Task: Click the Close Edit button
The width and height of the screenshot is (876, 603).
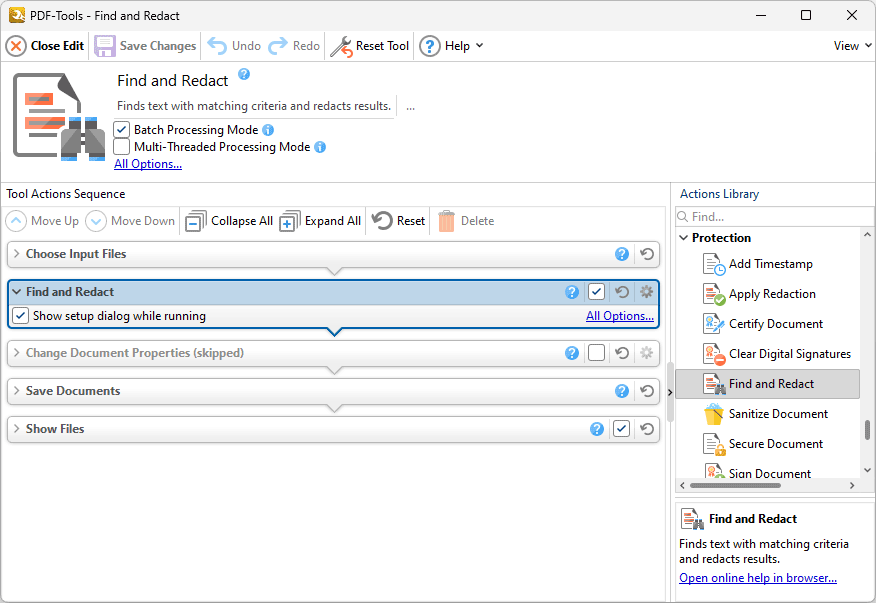Action: coord(45,46)
